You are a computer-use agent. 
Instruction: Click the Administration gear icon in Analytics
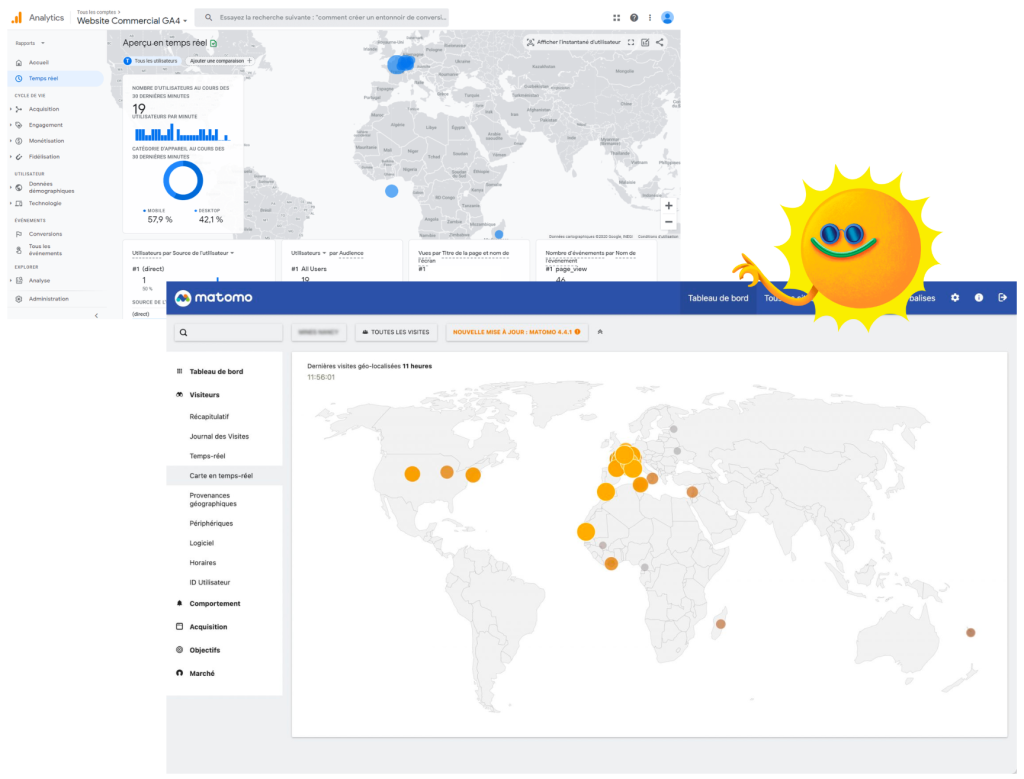tap(19, 299)
